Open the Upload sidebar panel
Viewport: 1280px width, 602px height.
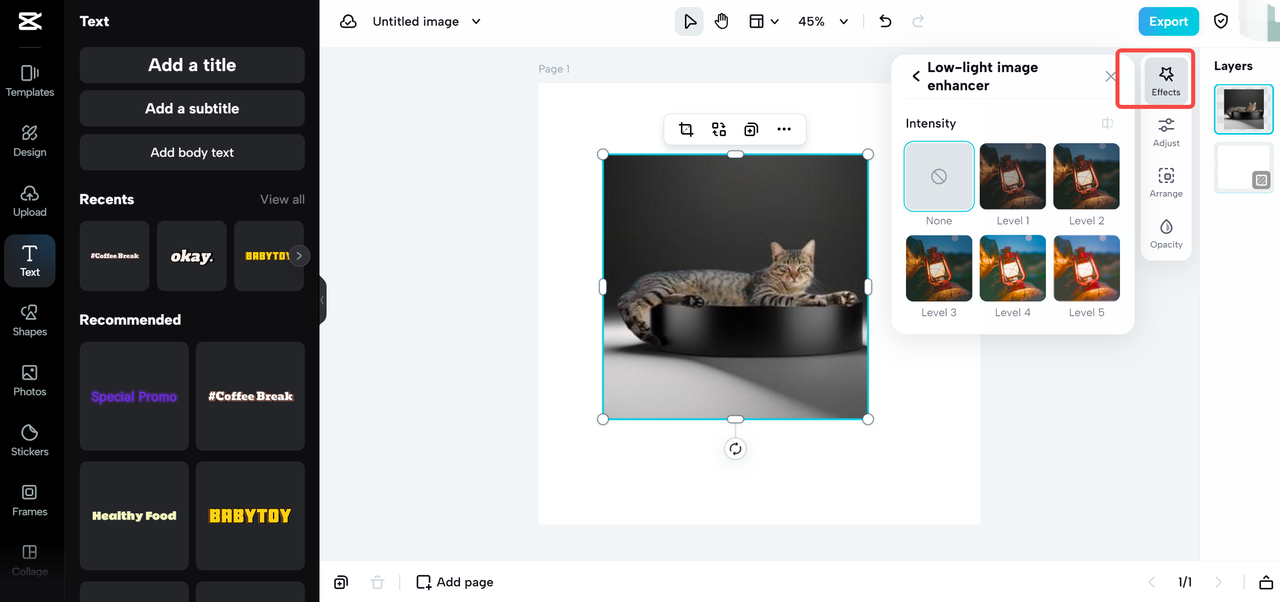tap(30, 201)
